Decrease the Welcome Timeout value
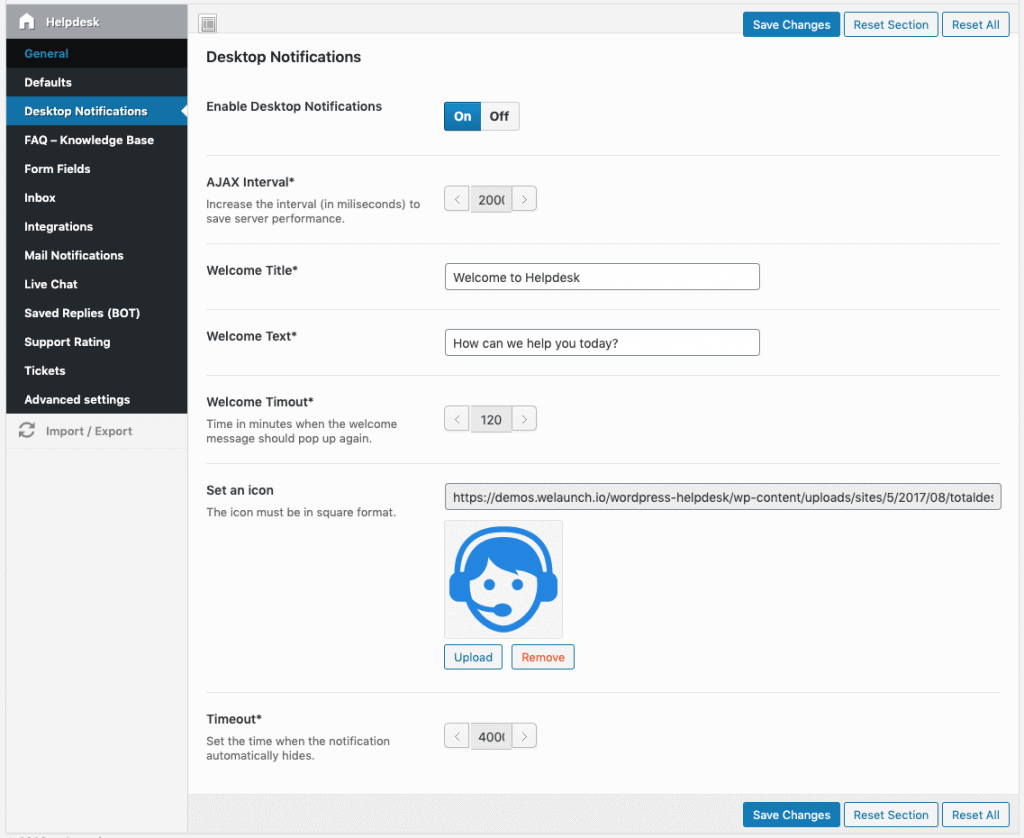Image resolution: width=1024 pixels, height=838 pixels. [x=457, y=420]
